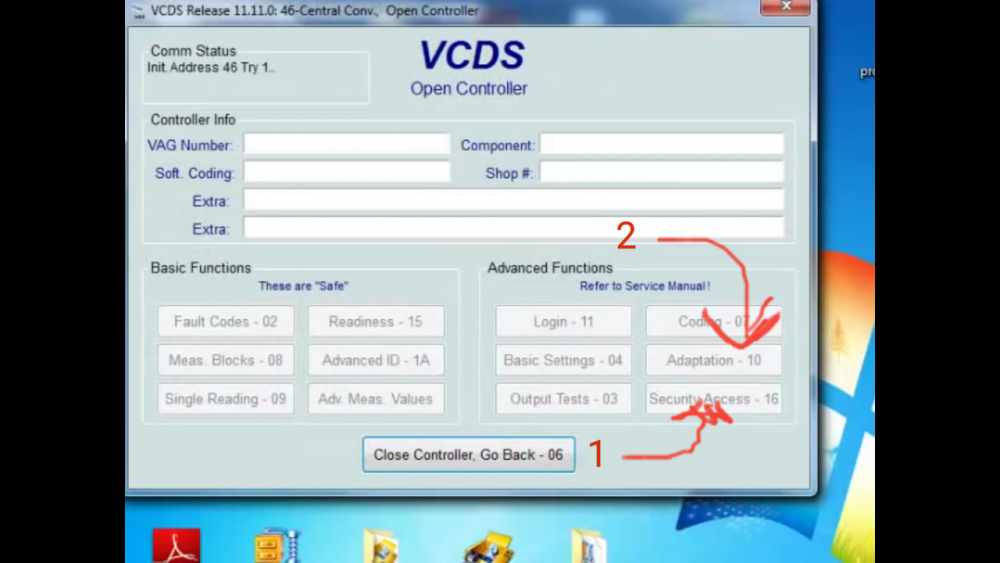Open the Coding - 07 function
1000x563 pixels.
click(714, 321)
